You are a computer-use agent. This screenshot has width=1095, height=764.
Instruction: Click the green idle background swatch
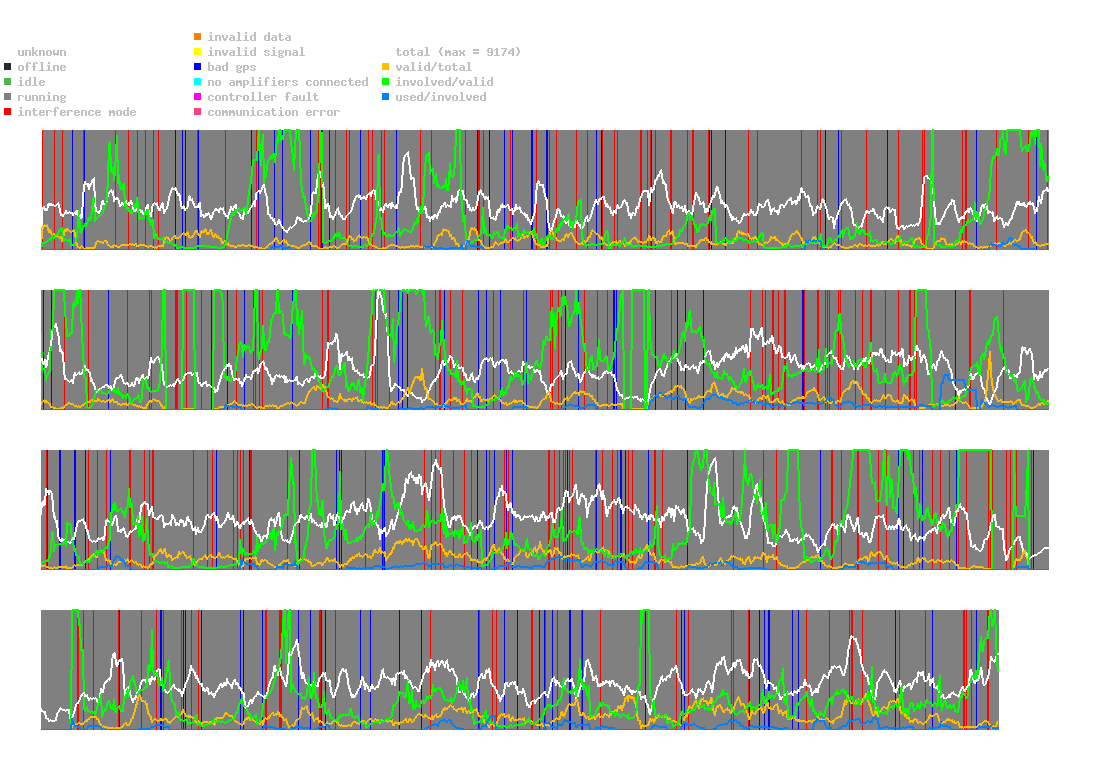(8, 82)
